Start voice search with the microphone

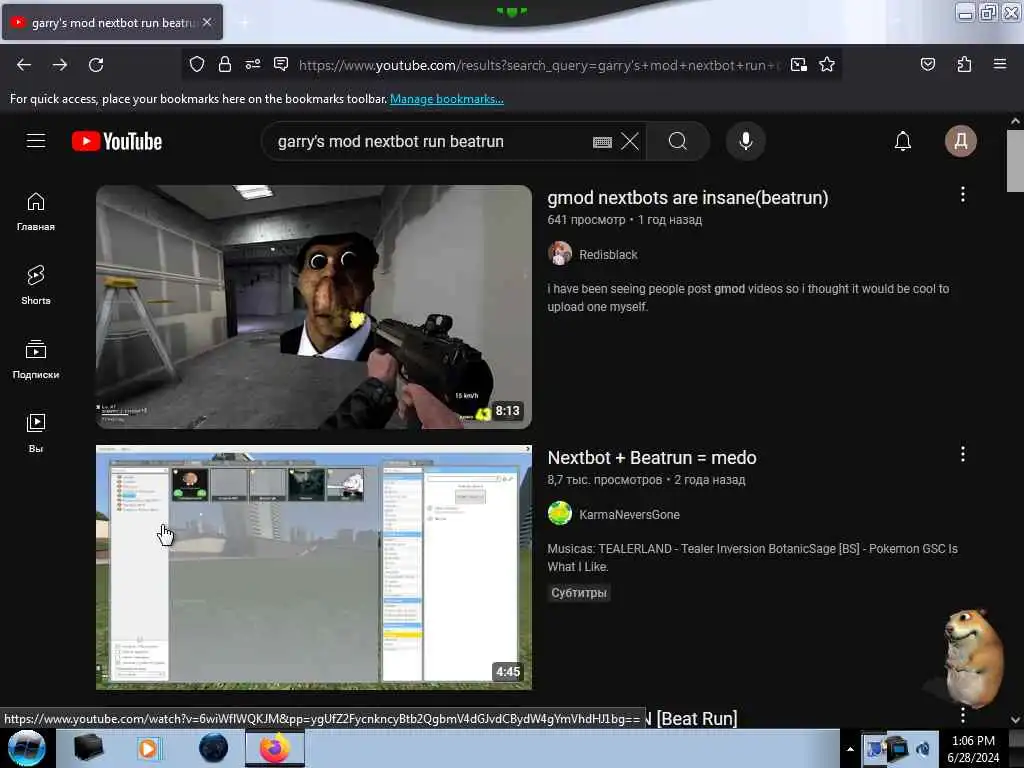click(x=746, y=141)
